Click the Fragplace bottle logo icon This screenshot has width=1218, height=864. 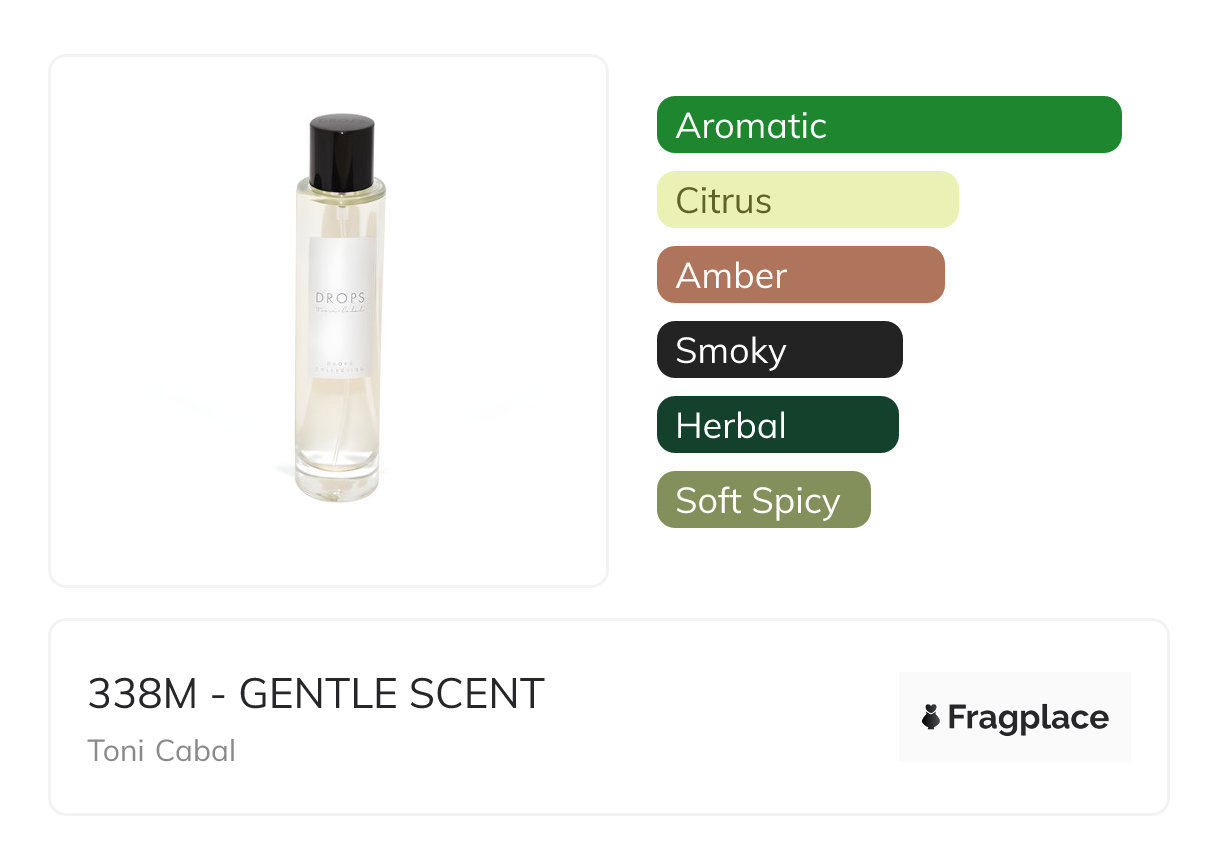click(x=931, y=717)
